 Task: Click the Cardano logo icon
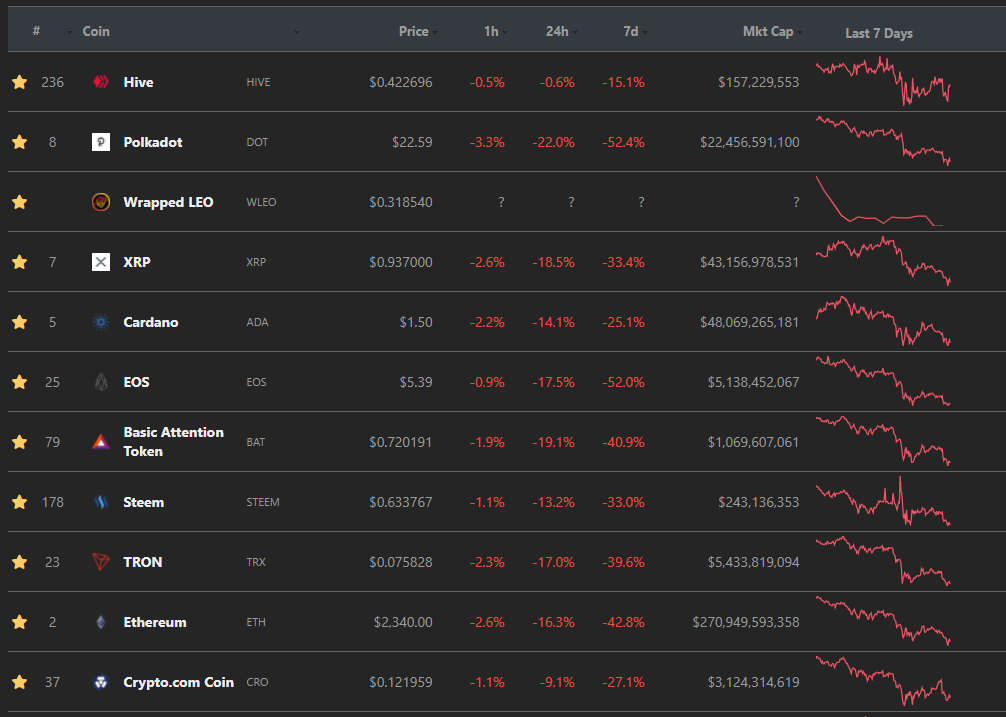point(101,322)
